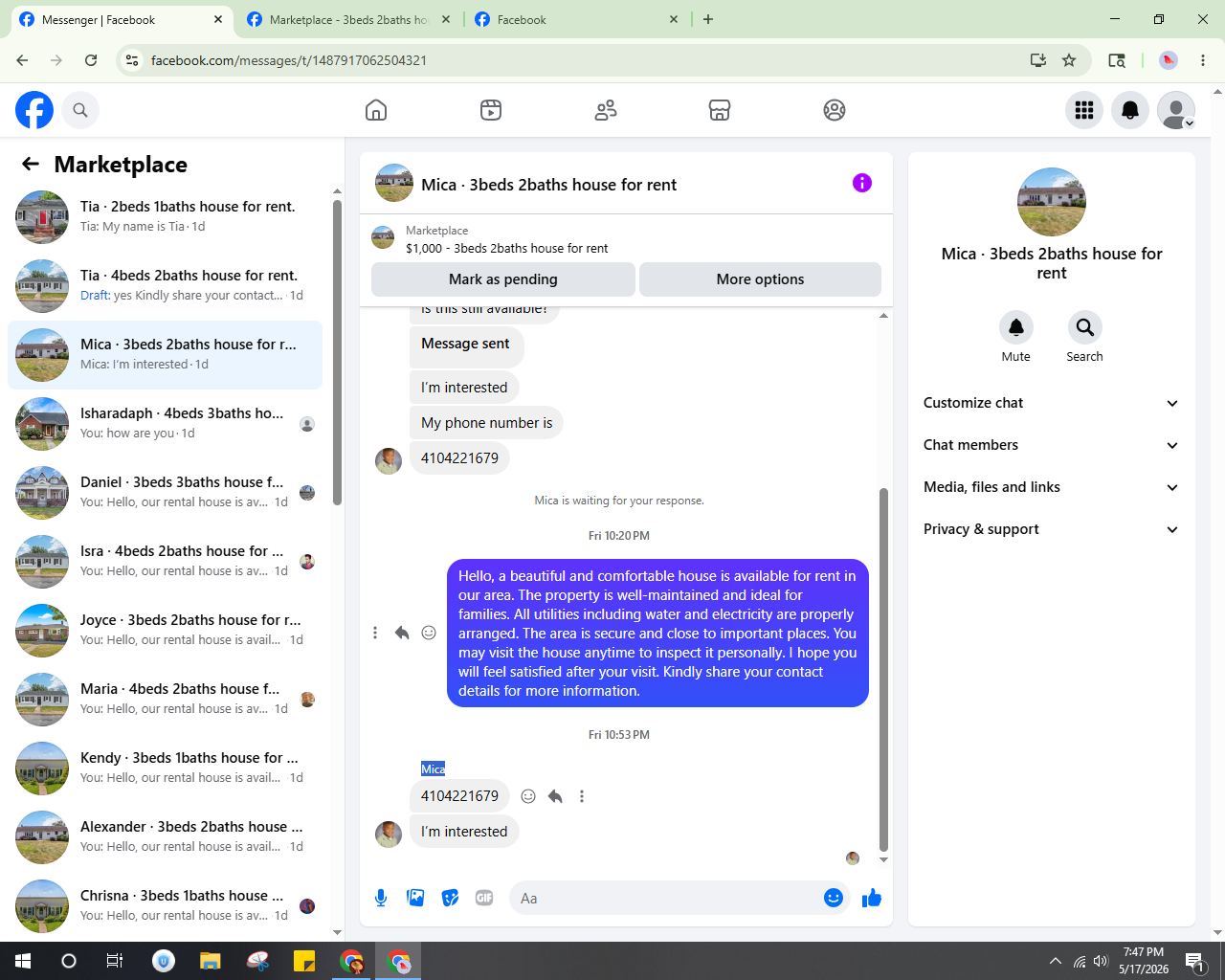Open the Tia 2beds 1baths conversation
This screenshot has height=980, width=1225.
165,217
